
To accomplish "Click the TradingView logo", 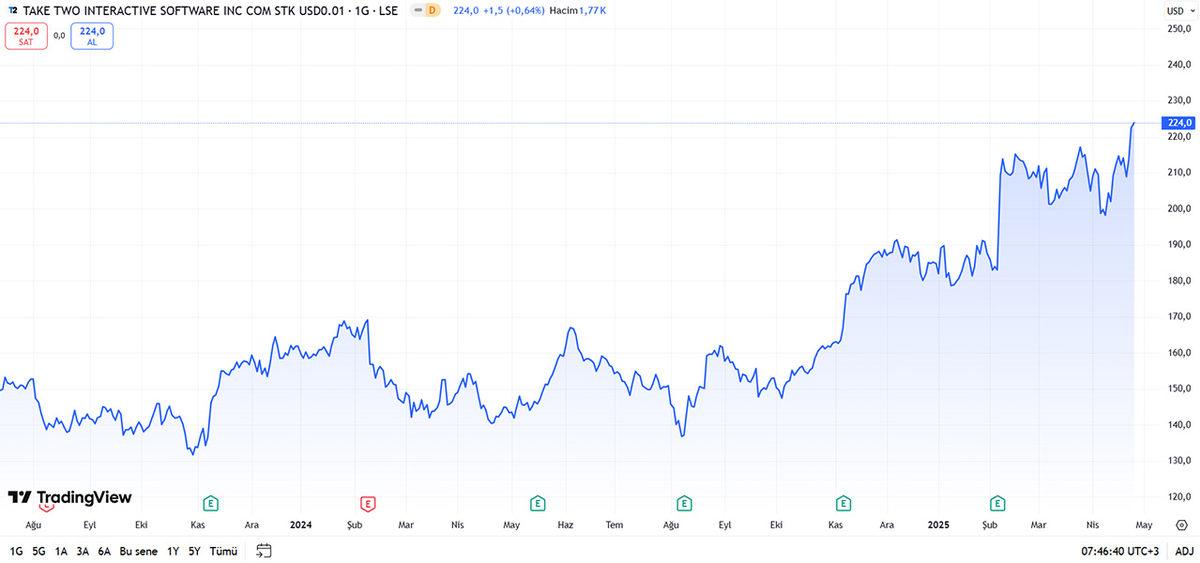I will (70, 498).
